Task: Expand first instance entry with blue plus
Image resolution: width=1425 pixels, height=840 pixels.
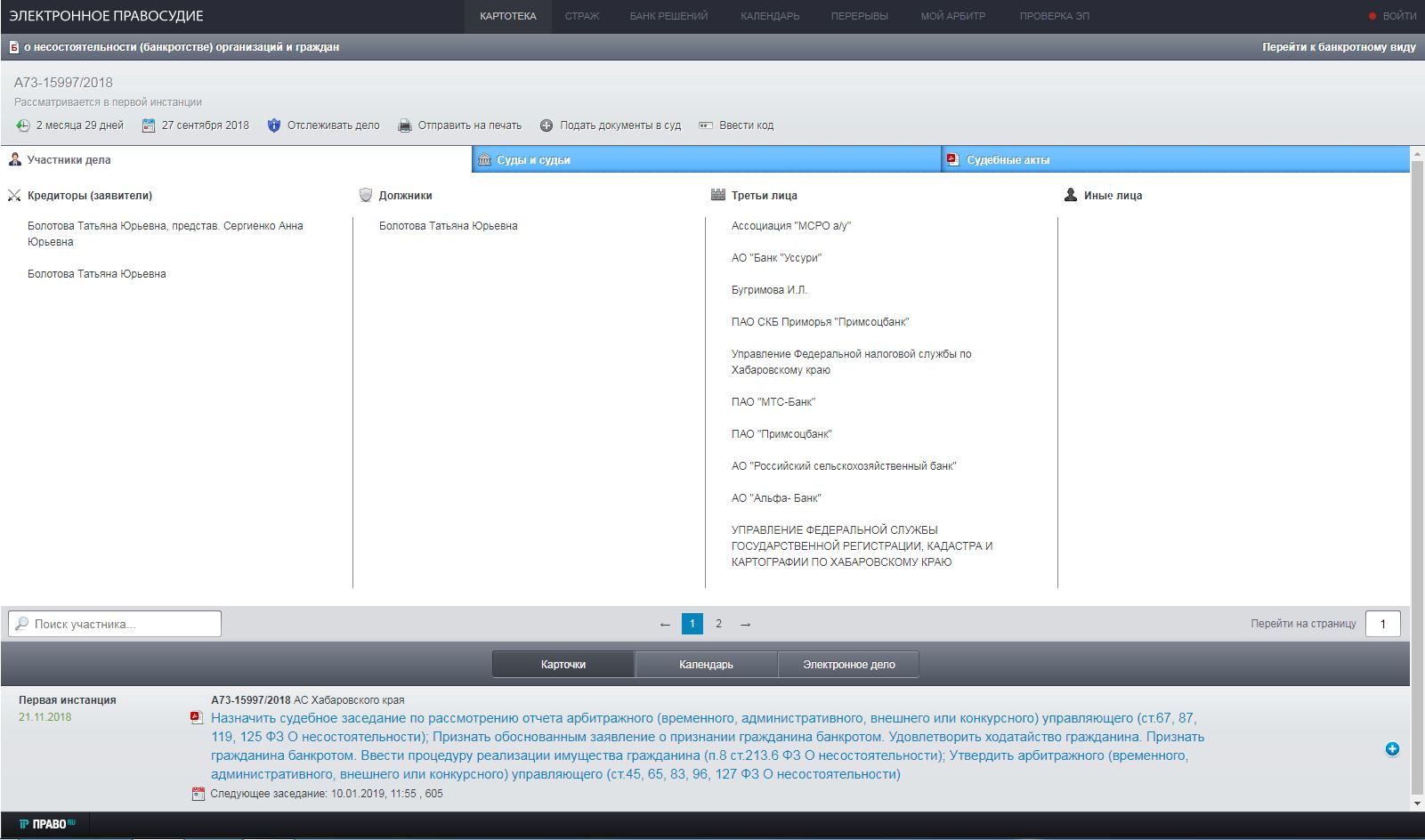Action: [1392, 749]
